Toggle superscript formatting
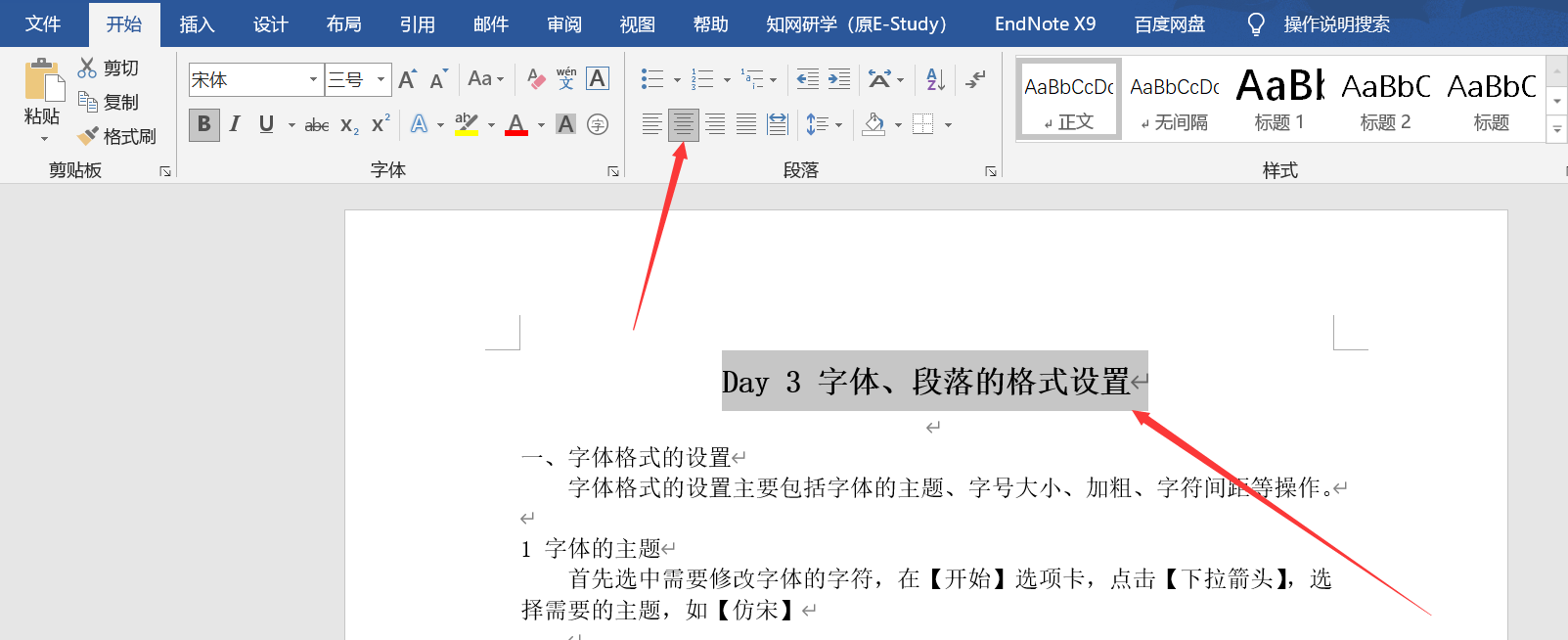This screenshot has height=640, width=1568. (x=381, y=124)
